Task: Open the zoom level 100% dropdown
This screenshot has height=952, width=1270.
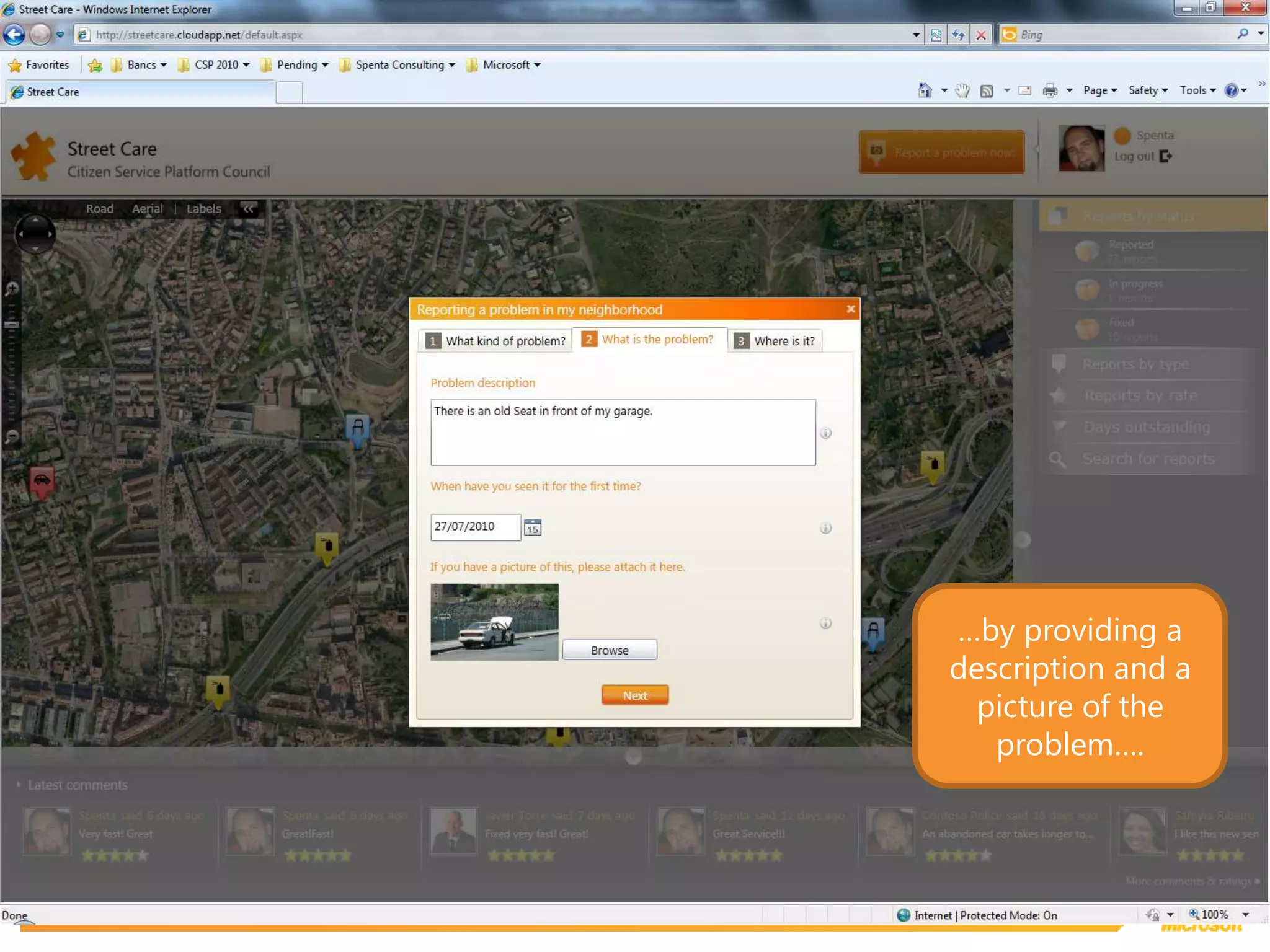Action: (x=1245, y=915)
